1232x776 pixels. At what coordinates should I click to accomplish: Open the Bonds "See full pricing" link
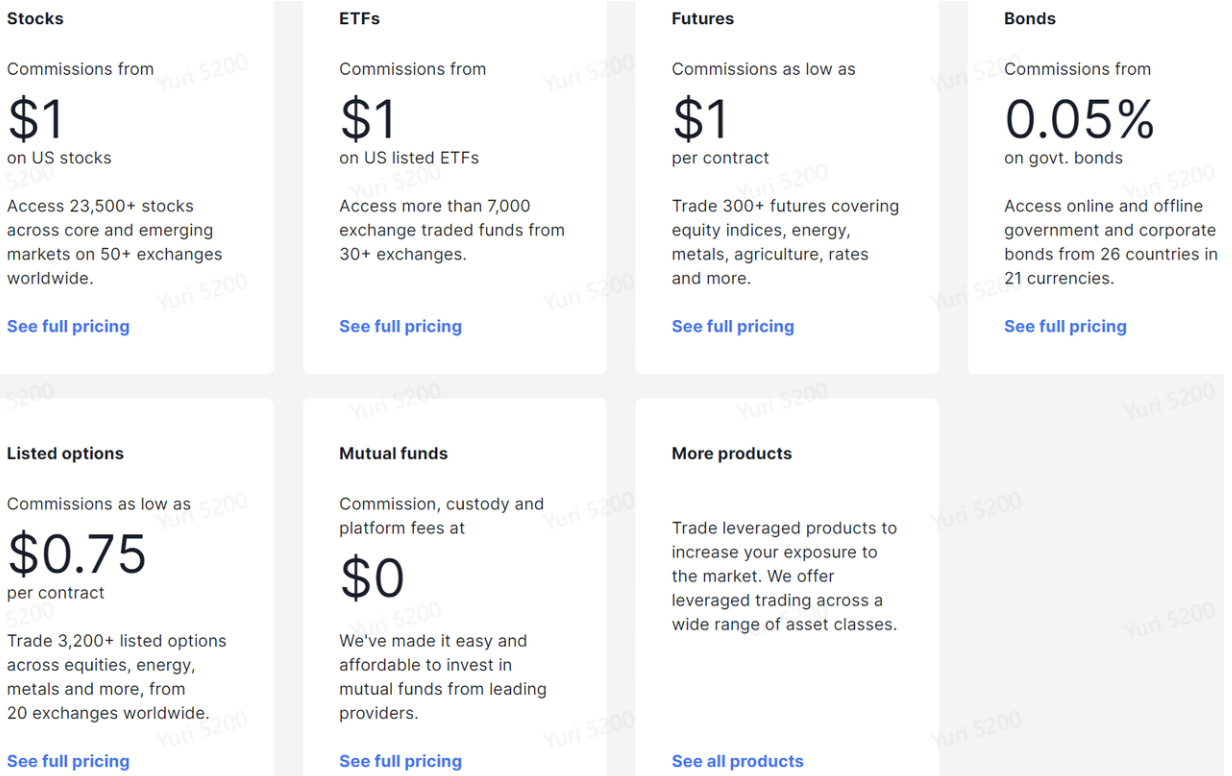pyautogui.click(x=1065, y=326)
